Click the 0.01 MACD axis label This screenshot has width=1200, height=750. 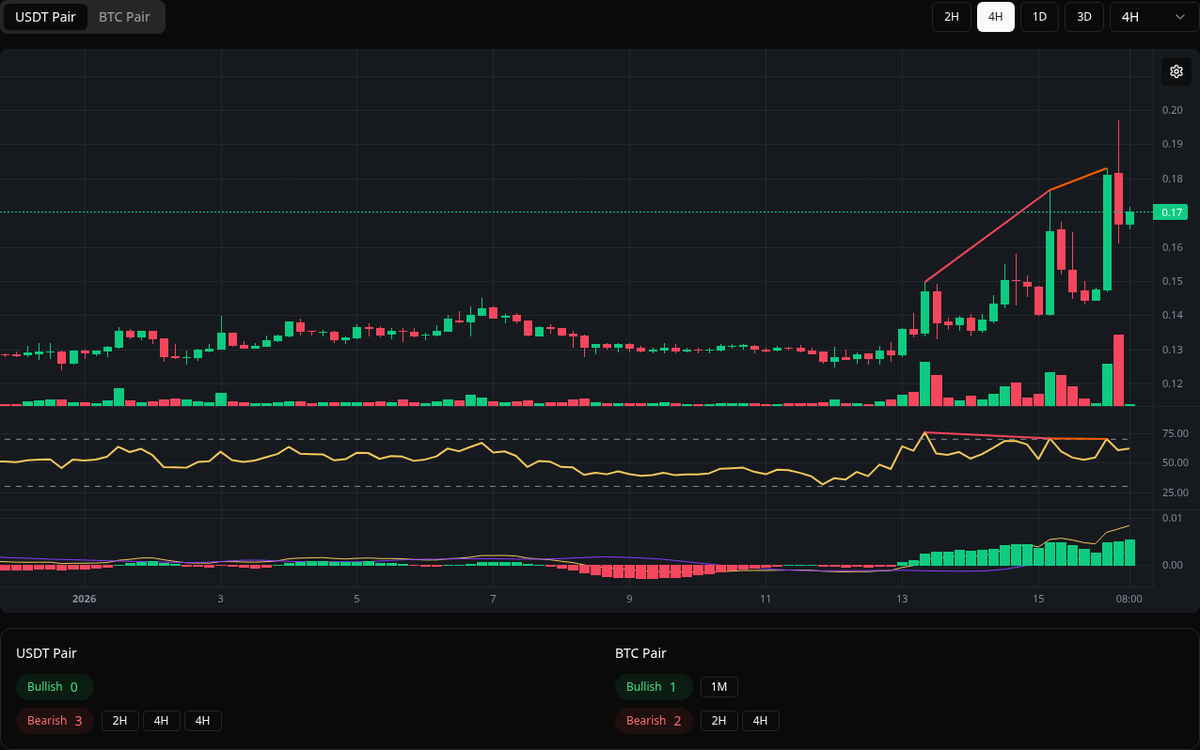1172,518
